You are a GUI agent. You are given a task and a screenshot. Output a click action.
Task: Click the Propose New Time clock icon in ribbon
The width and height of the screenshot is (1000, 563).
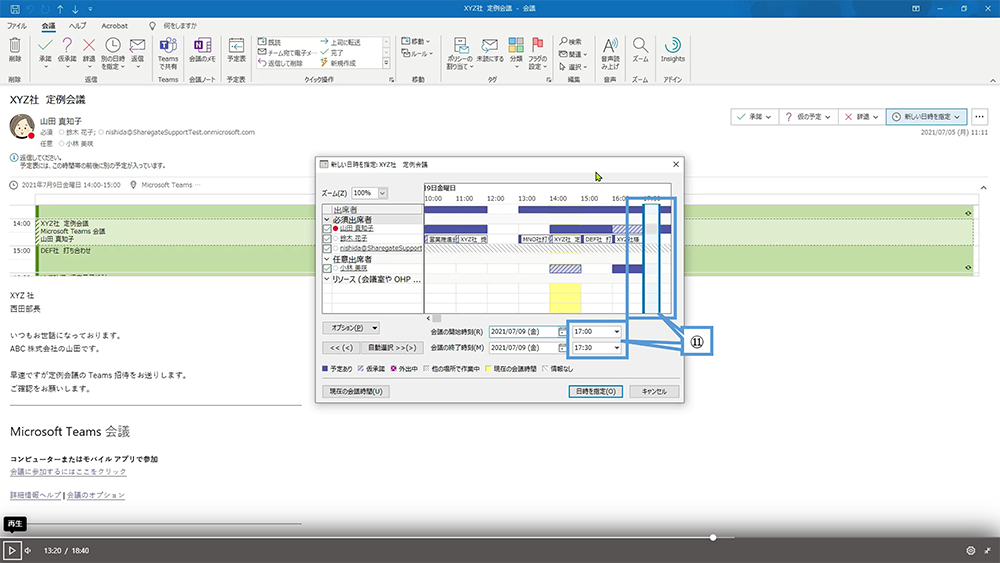[112, 45]
